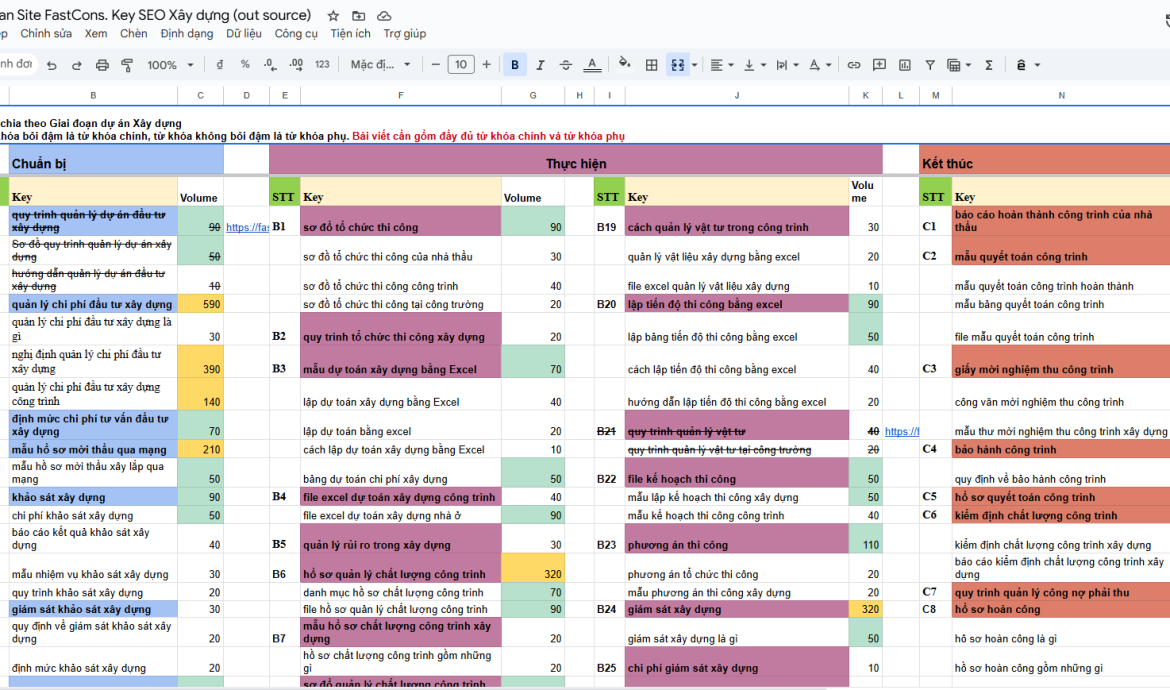Open the Định dạng menu
Image resolution: width=1170 pixels, height=690 pixels.
pos(187,34)
